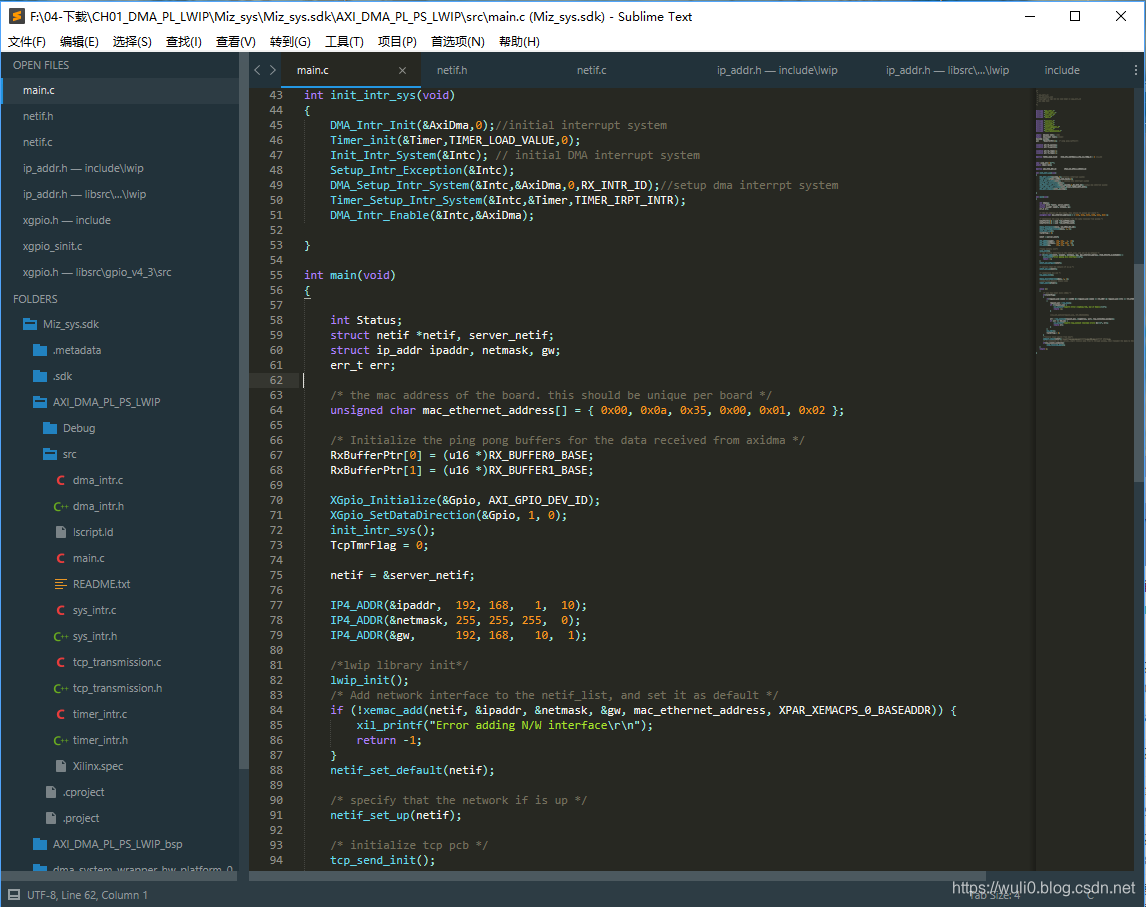Click the file icon beside .project
The image size is (1146, 907).
pyautogui.click(x=50, y=819)
